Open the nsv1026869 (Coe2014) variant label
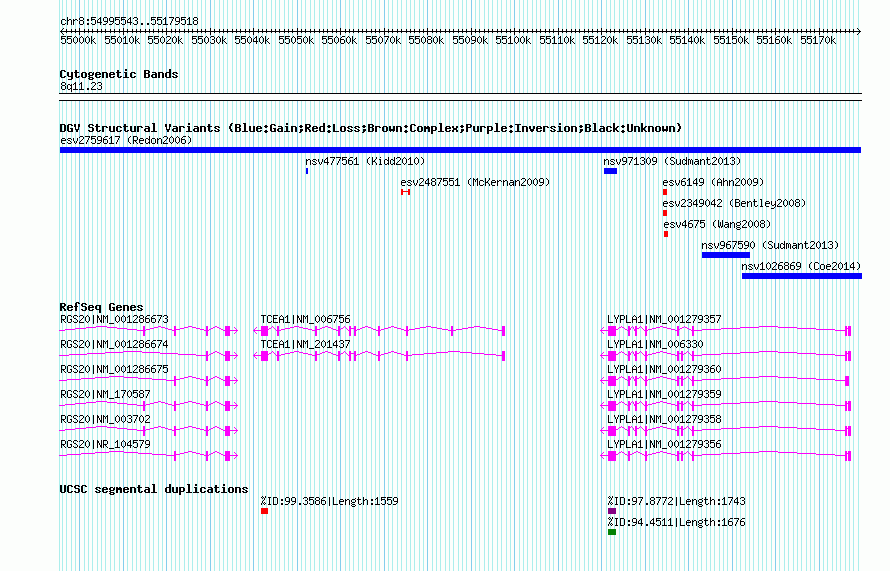The width and height of the screenshot is (890, 571). 801,266
